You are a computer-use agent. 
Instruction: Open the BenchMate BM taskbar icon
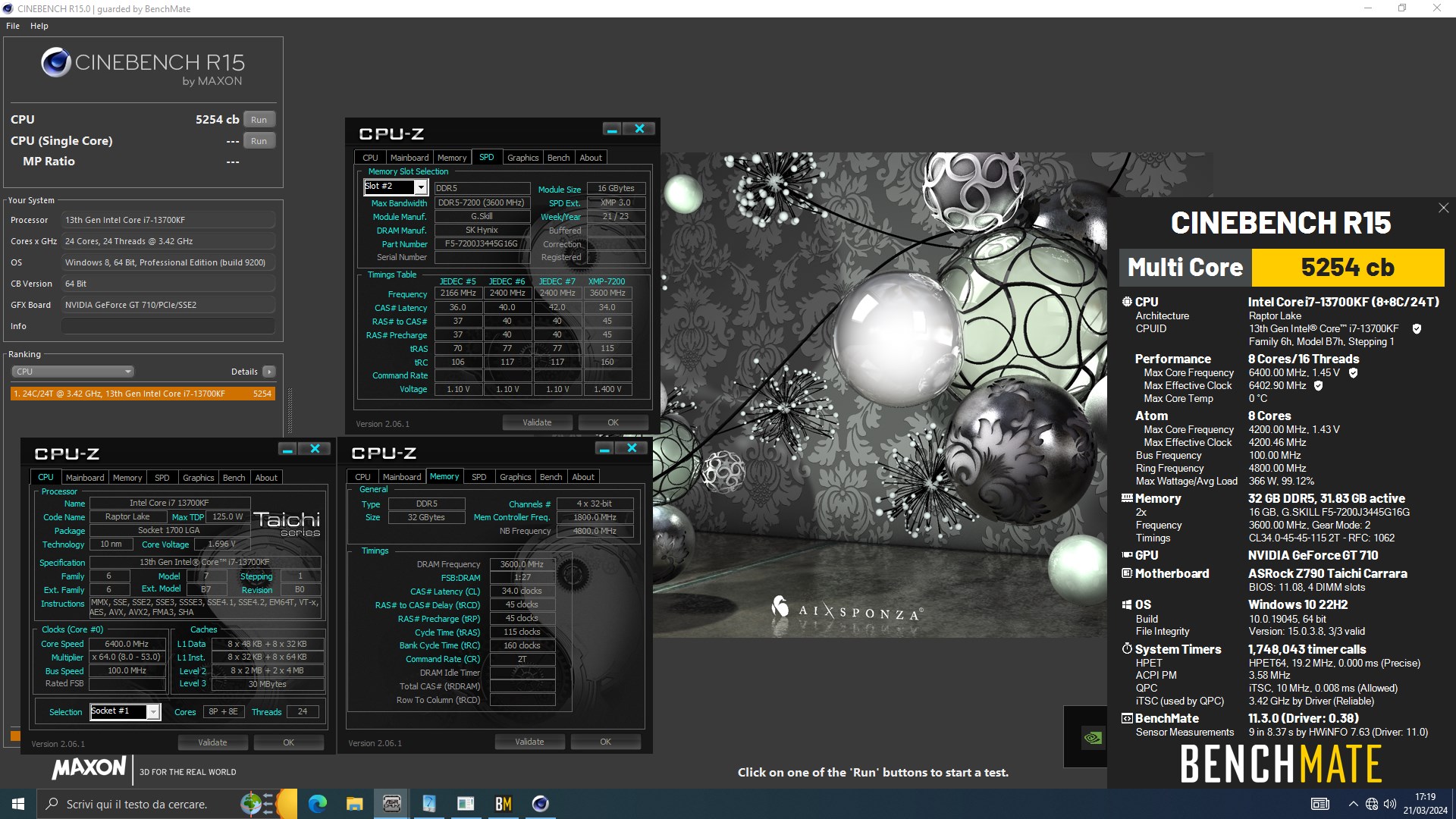point(504,804)
